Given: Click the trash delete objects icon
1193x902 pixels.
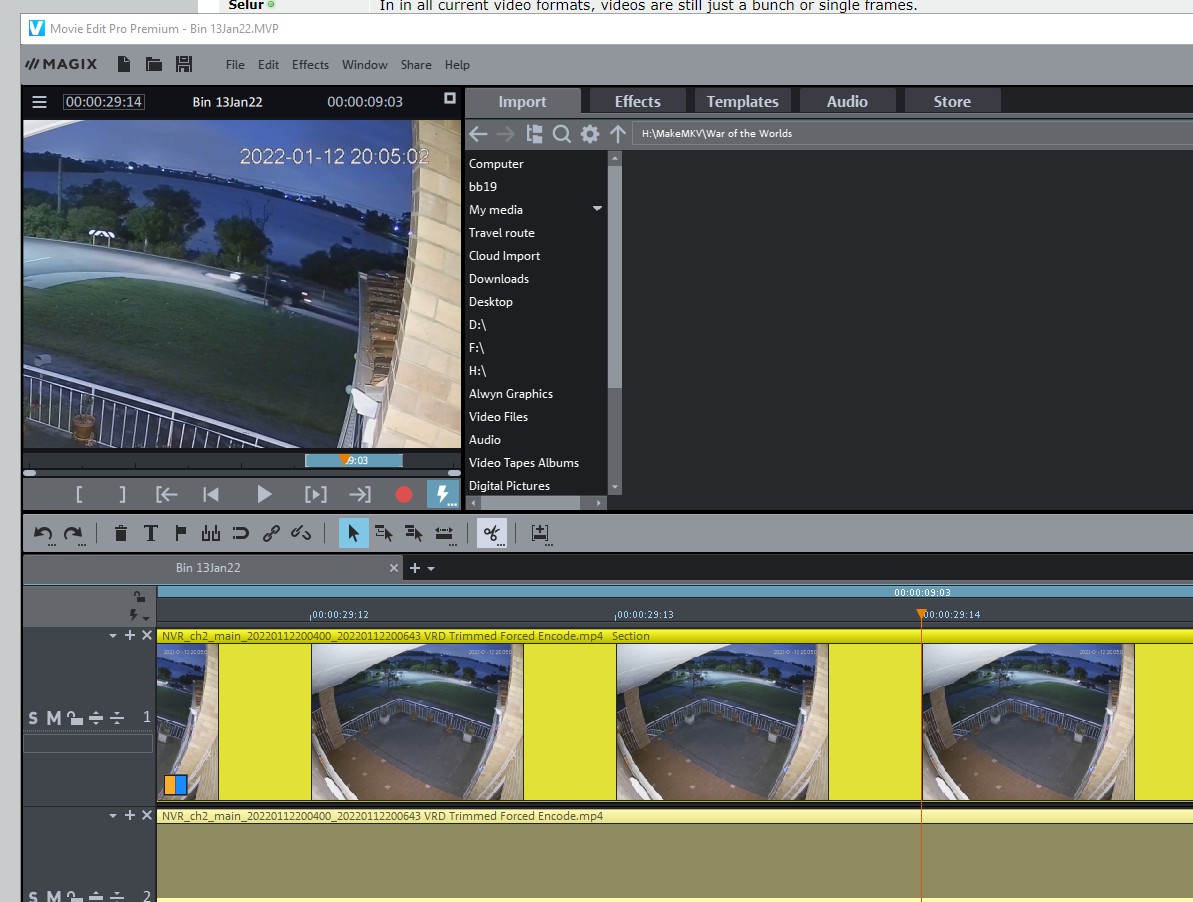Looking at the screenshot, I should coord(121,534).
